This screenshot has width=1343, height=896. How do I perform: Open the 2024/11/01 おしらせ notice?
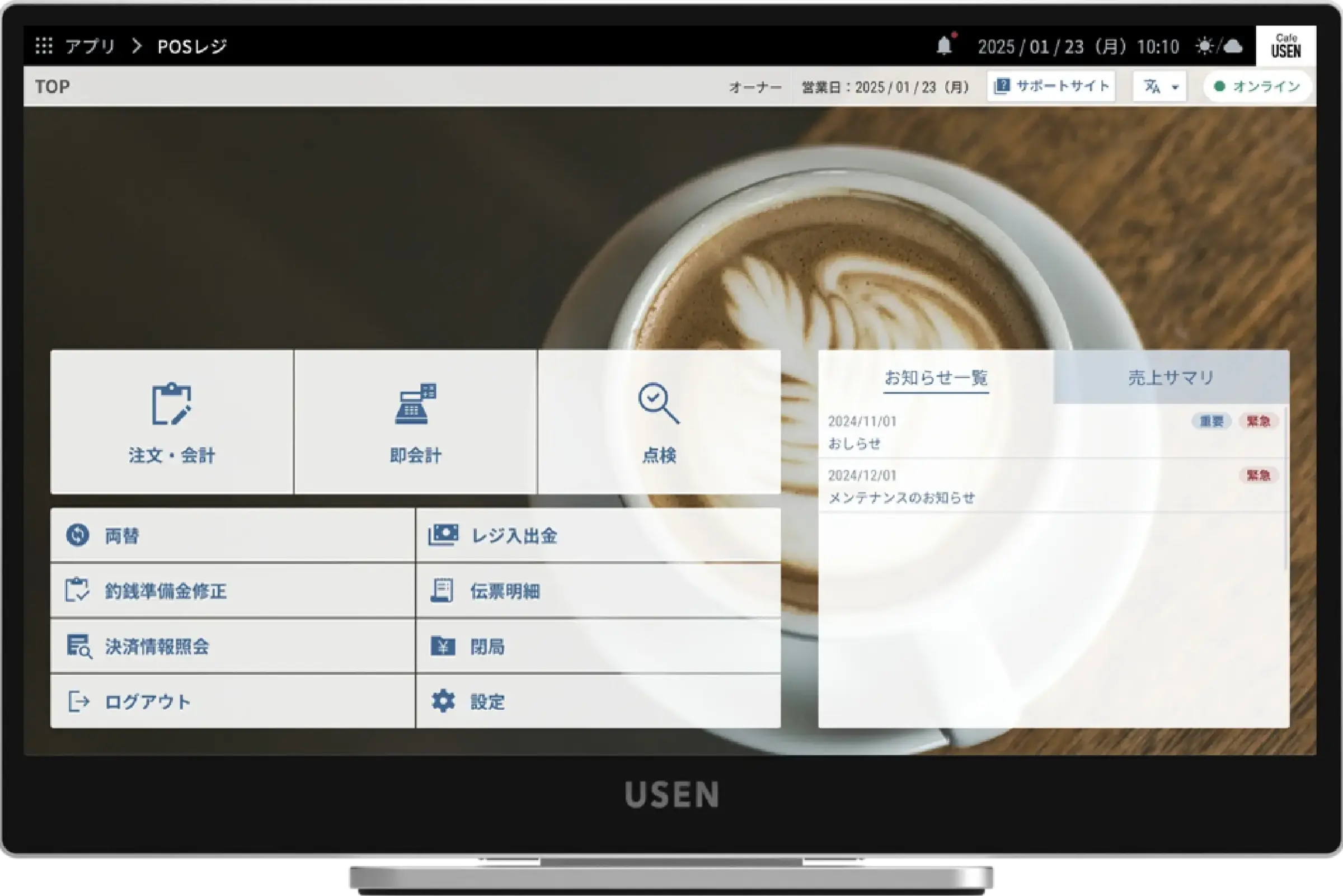click(1051, 432)
